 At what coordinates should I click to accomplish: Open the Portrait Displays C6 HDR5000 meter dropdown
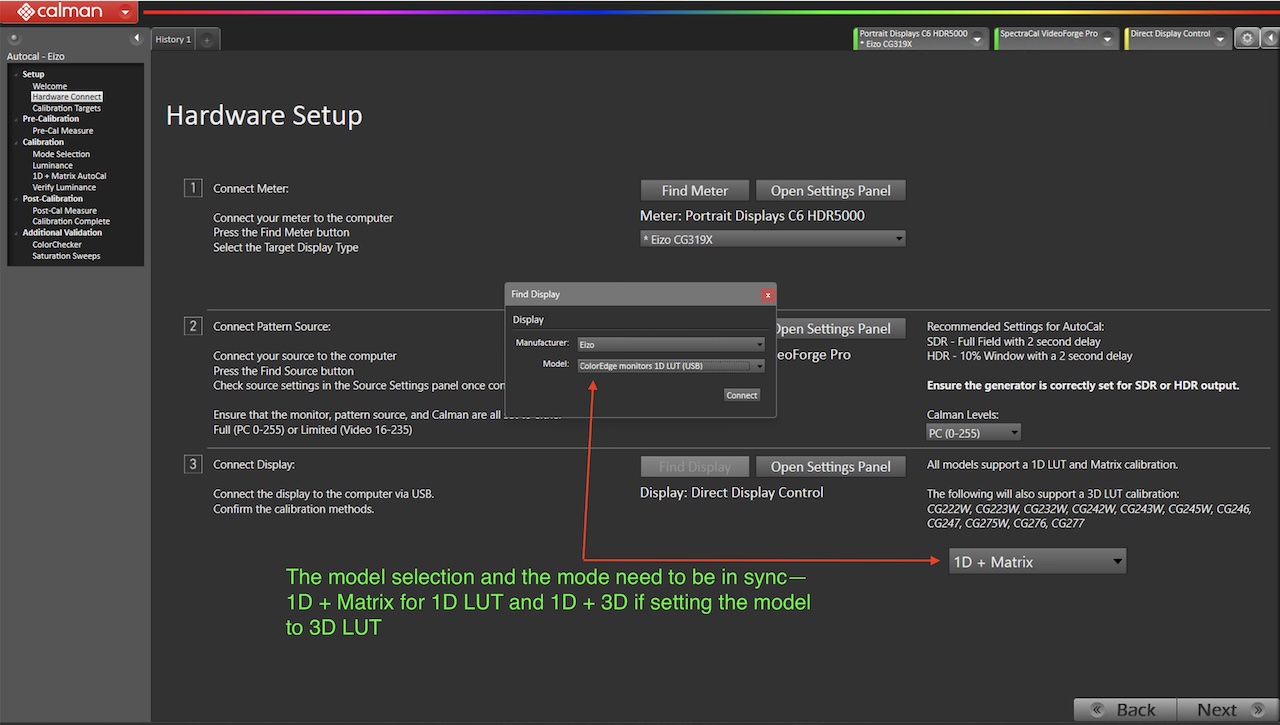tap(979, 39)
